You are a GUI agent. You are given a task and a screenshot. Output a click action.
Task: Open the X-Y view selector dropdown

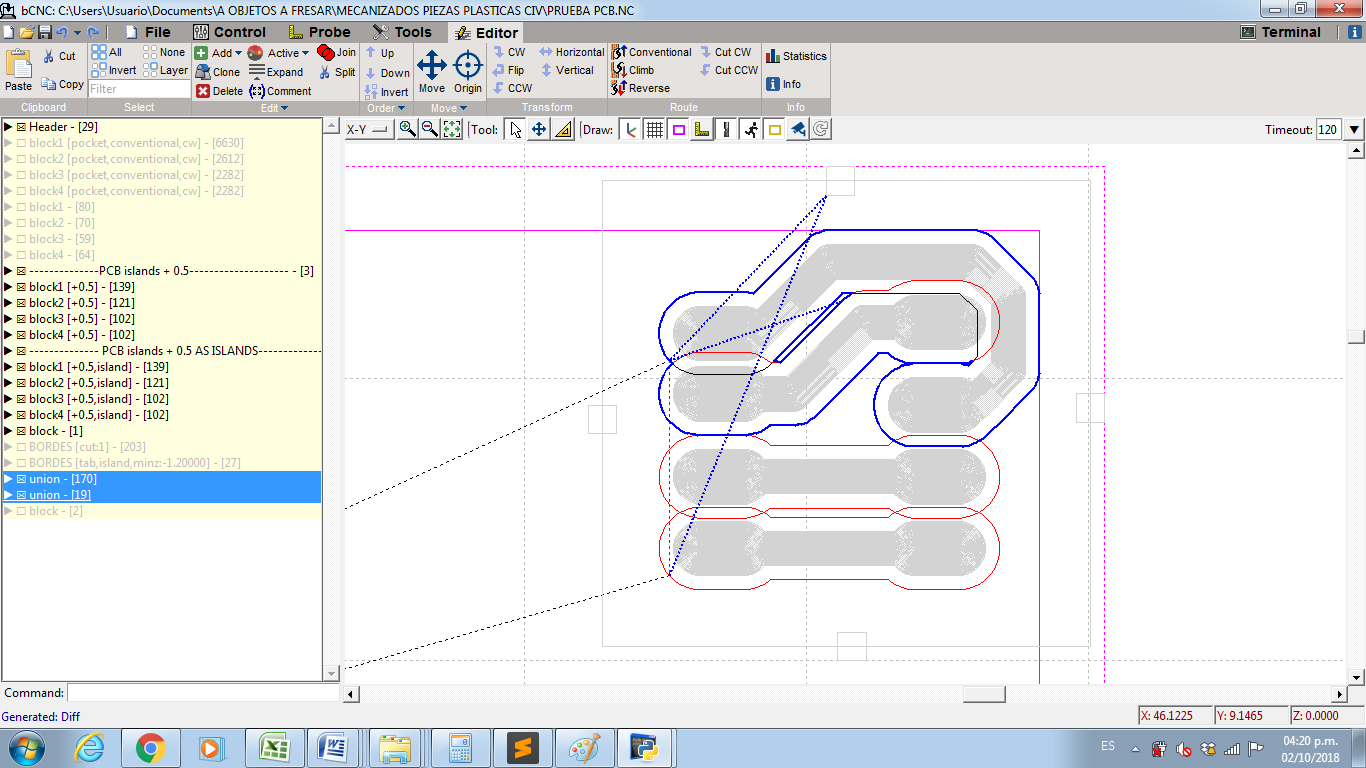(369, 129)
